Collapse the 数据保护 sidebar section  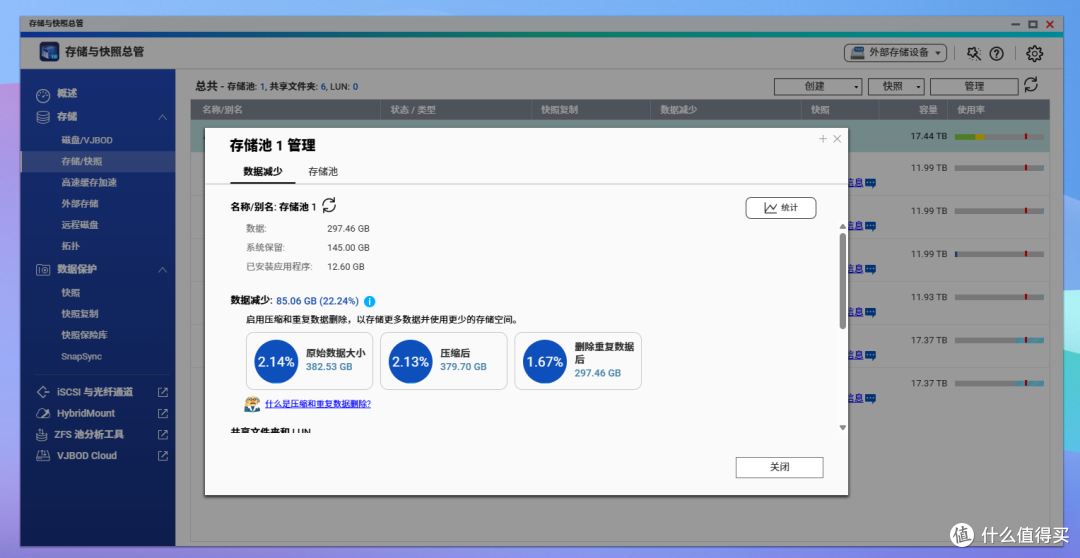[x=163, y=269]
